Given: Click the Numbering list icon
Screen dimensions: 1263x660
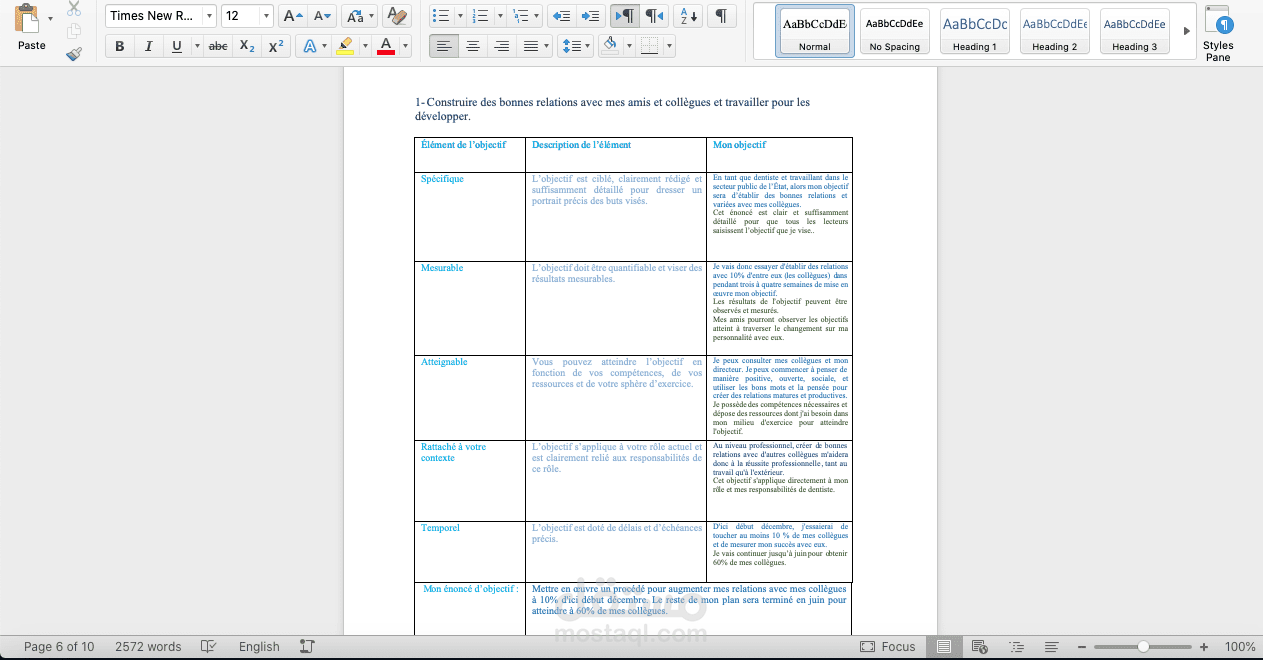Looking at the screenshot, I should [480, 16].
